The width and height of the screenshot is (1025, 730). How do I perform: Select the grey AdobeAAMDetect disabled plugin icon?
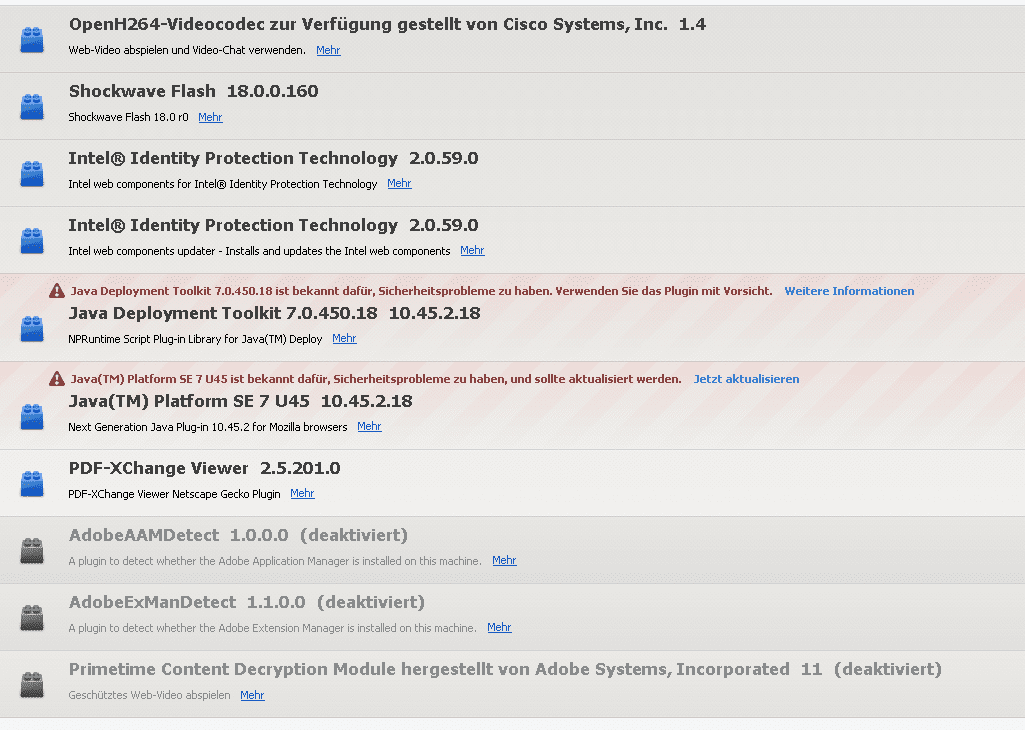pos(31,550)
